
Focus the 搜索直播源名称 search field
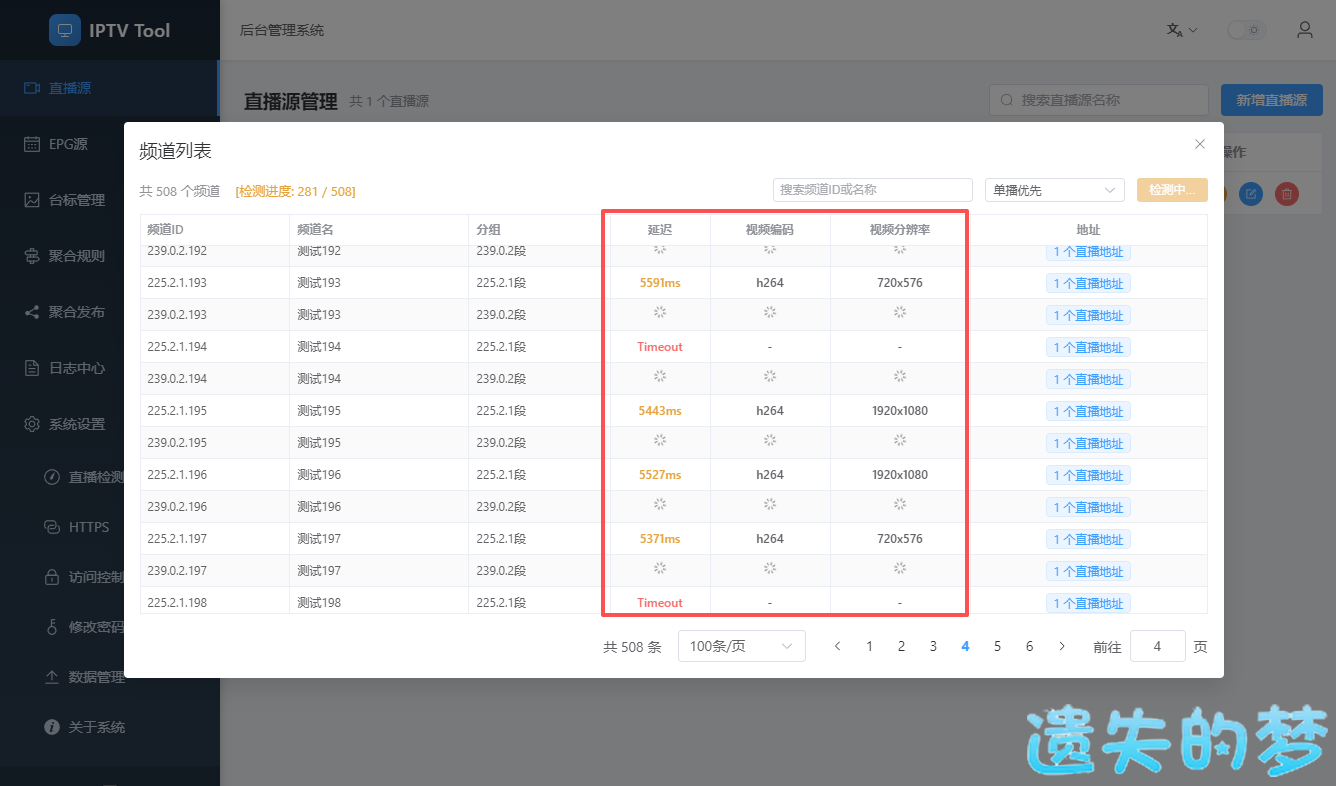(1099, 100)
